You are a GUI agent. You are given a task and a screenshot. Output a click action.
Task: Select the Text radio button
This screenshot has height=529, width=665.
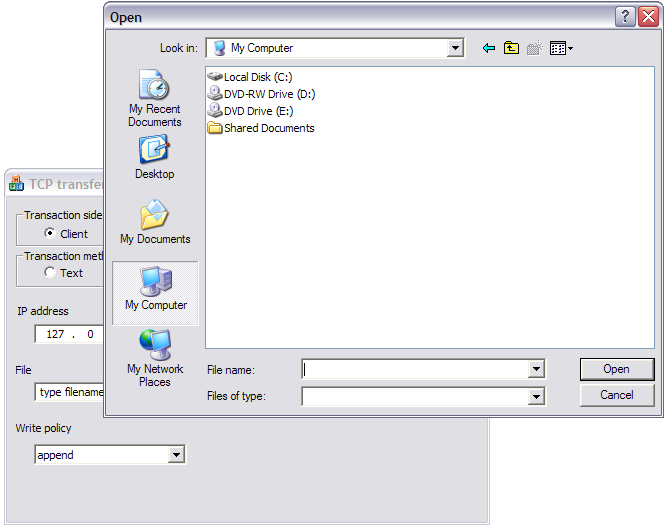(x=50, y=272)
